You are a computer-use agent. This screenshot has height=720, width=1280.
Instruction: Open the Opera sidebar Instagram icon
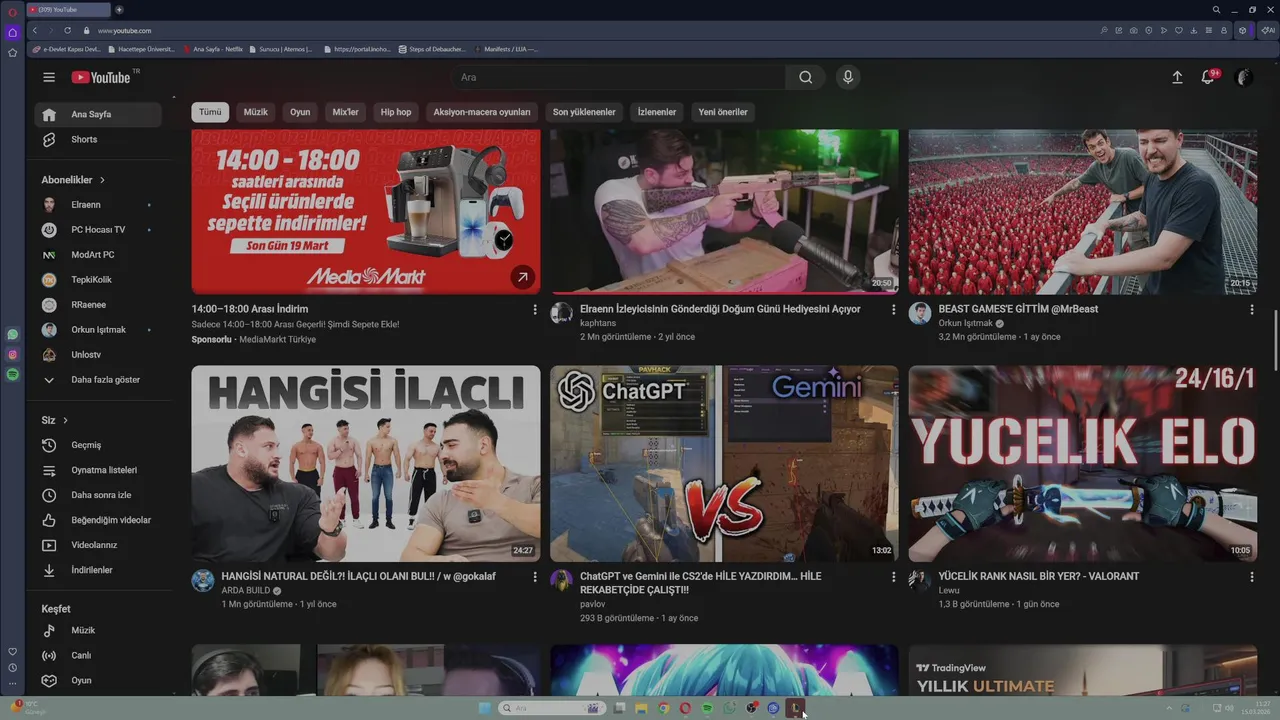coord(12,355)
